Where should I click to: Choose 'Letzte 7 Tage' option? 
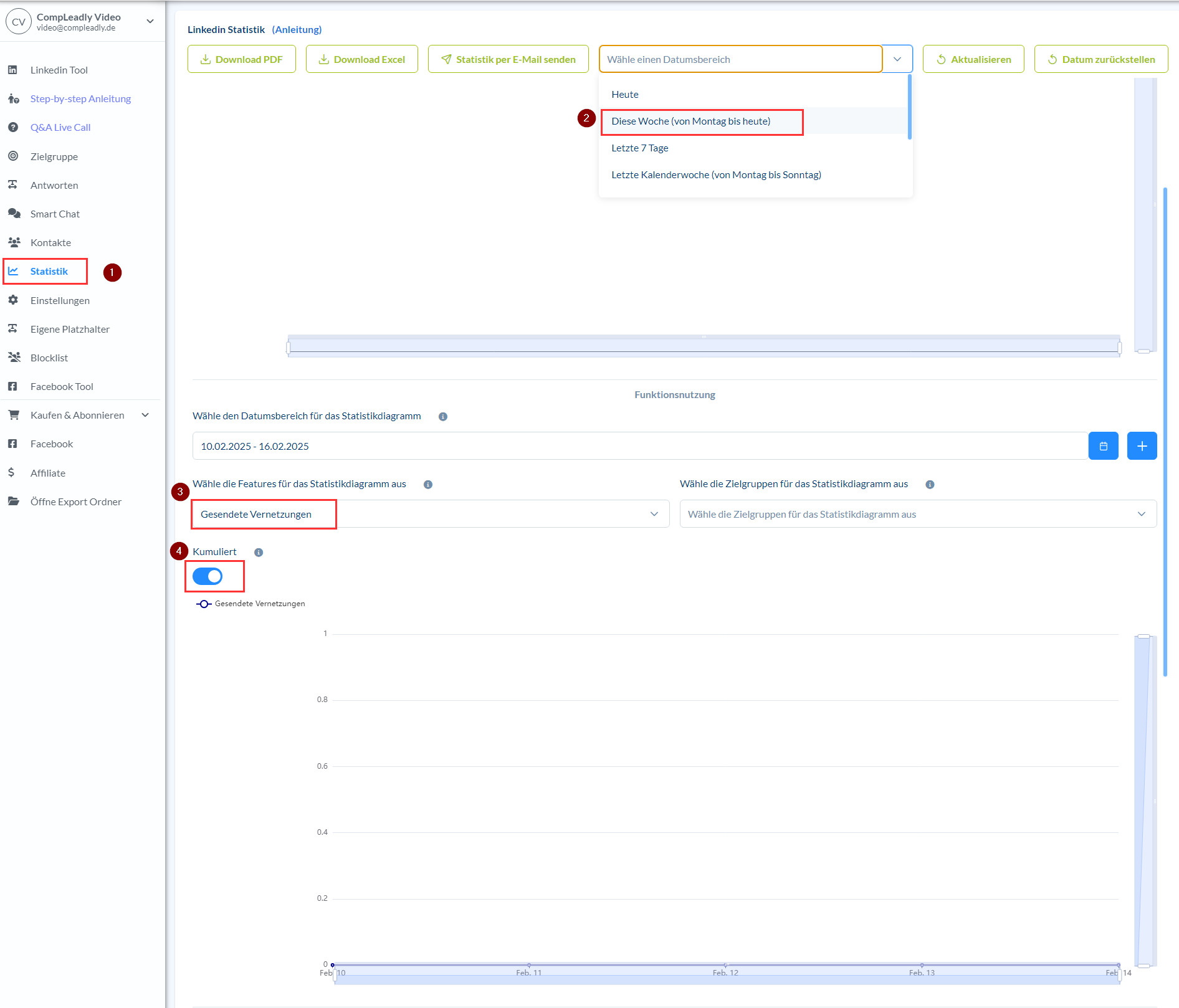point(639,148)
